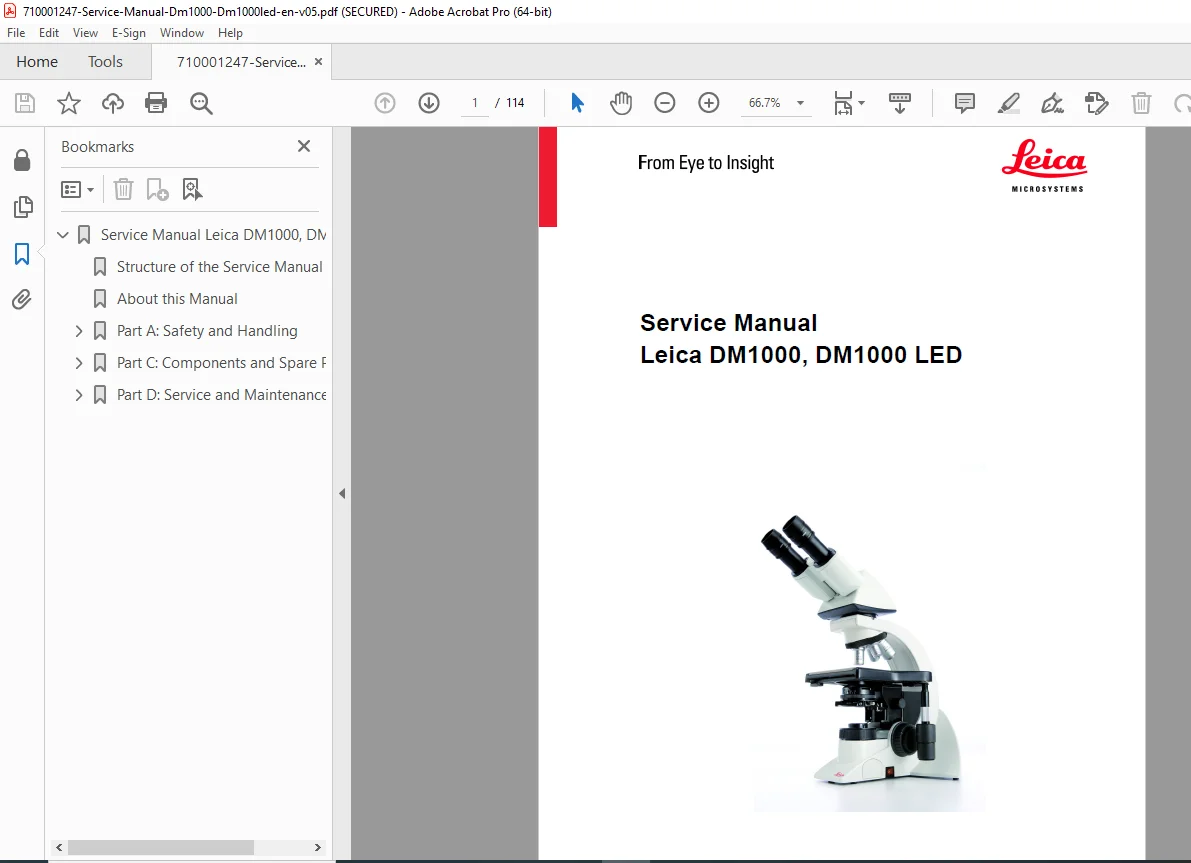Image resolution: width=1191 pixels, height=863 pixels.
Task: Delete selected bookmark trash icon
Action: [123, 189]
